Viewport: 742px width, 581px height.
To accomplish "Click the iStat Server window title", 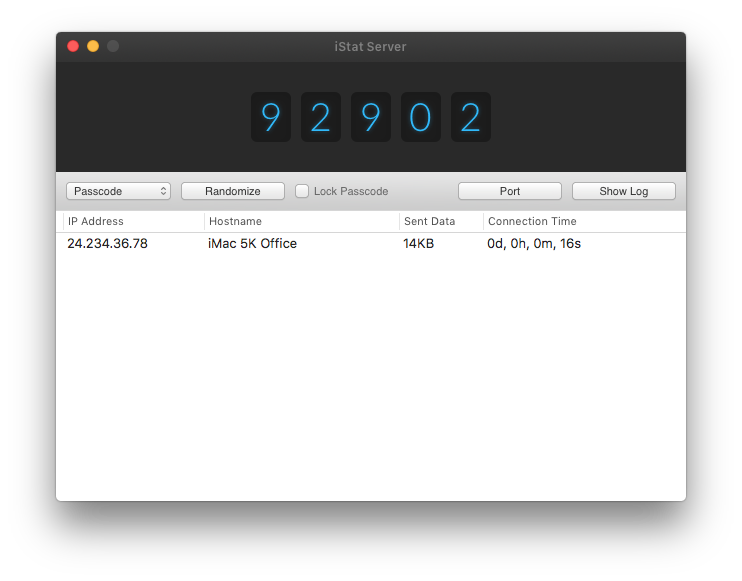I will click(x=371, y=46).
